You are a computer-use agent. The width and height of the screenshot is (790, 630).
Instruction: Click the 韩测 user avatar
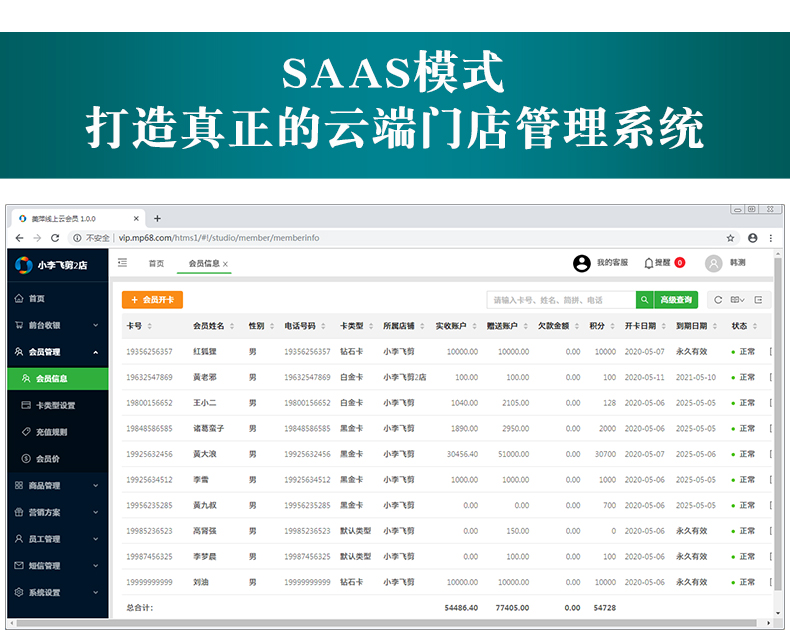point(713,263)
